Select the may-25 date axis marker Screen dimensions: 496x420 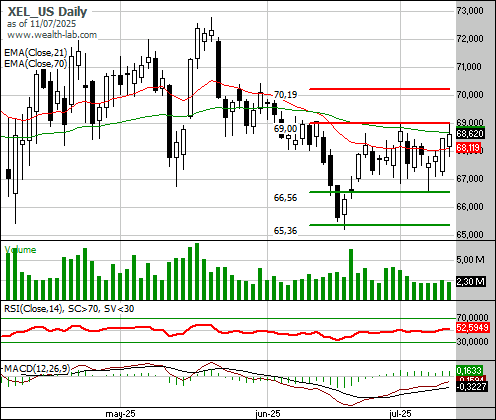120,414
